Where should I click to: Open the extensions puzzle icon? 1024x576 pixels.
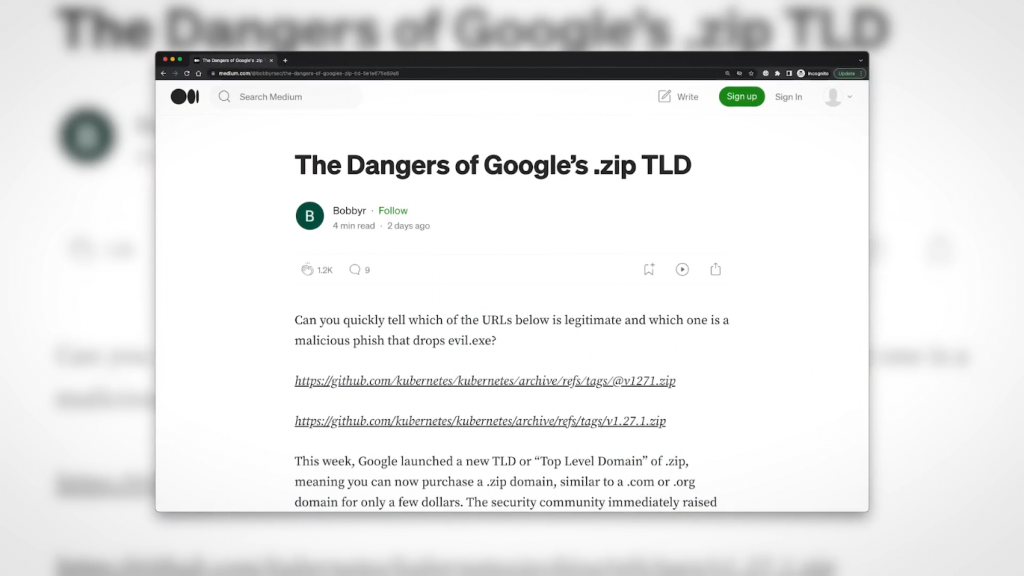click(777, 73)
